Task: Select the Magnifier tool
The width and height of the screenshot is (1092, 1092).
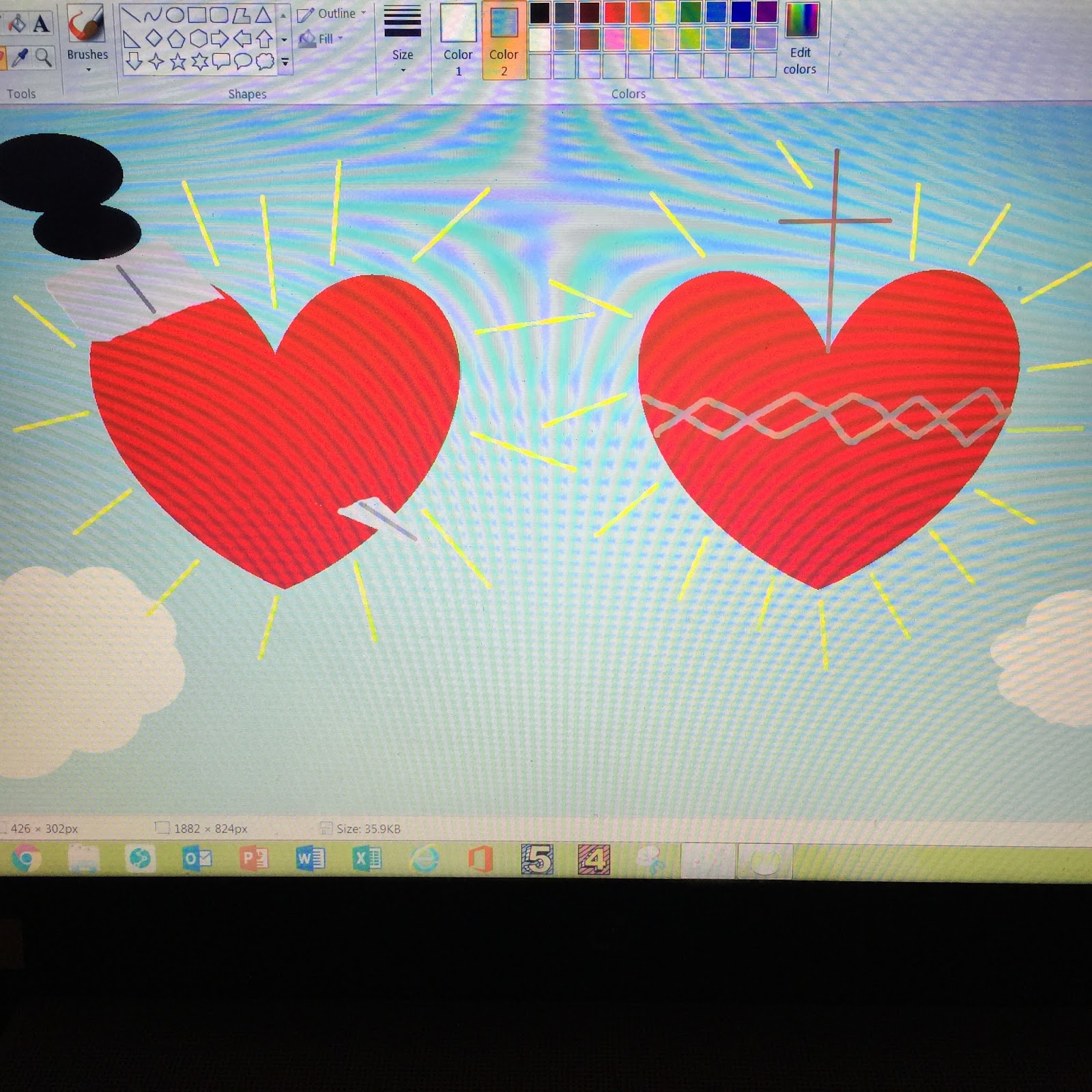Action: [x=43, y=57]
